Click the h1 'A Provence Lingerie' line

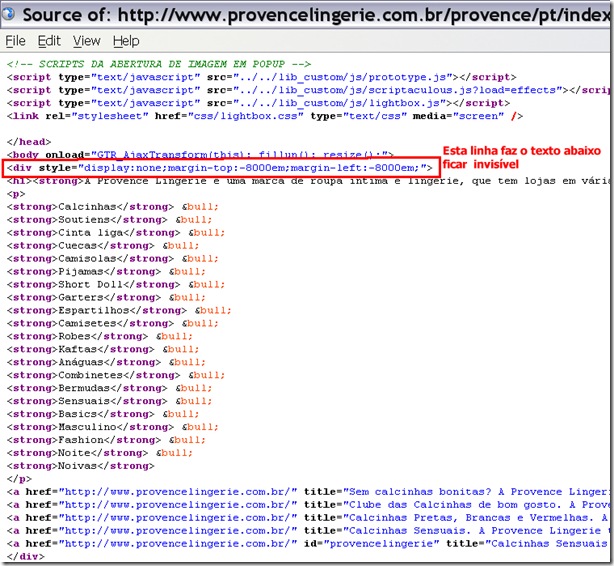tap(308, 181)
